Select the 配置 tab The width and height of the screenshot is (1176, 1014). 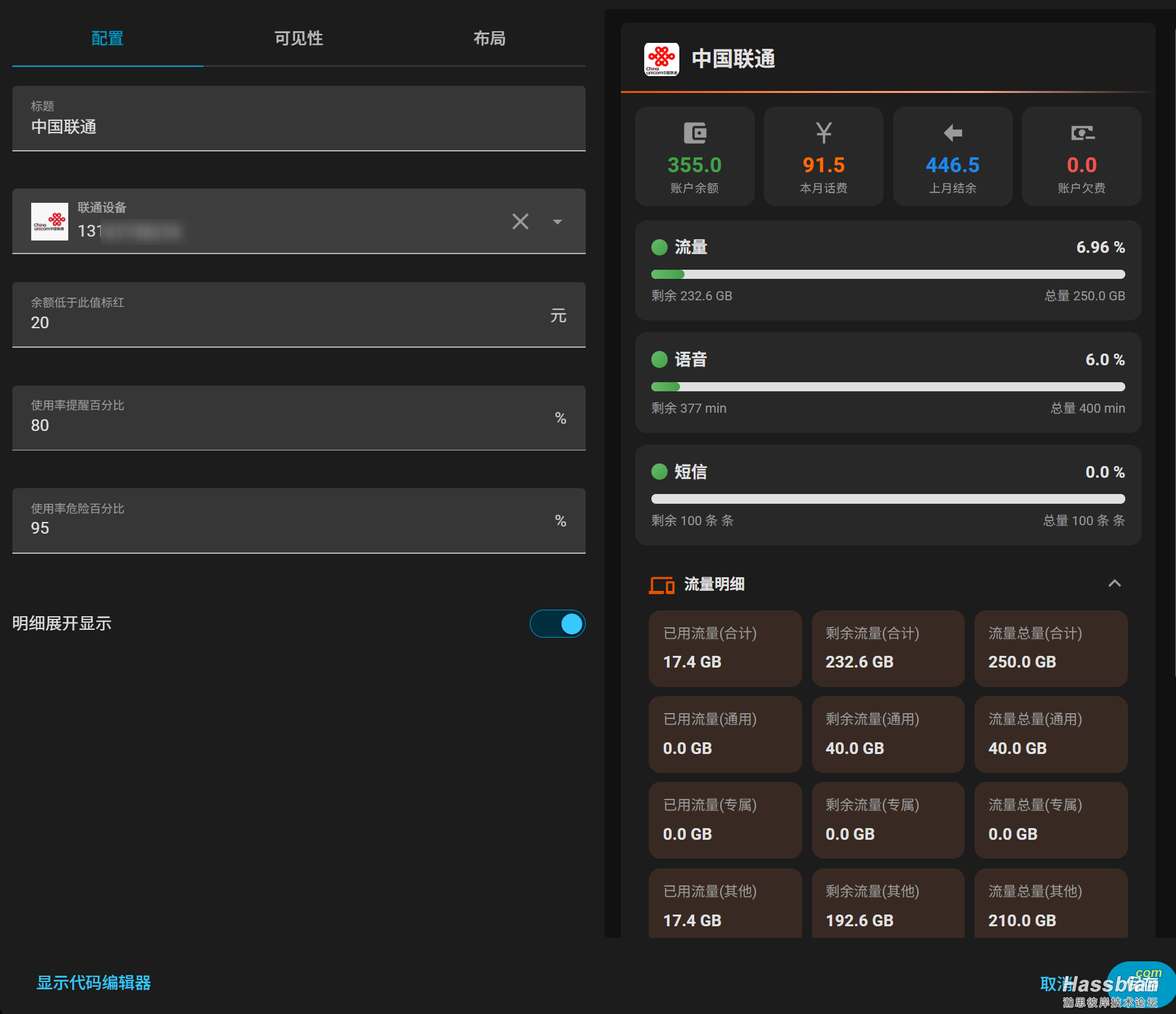[107, 38]
